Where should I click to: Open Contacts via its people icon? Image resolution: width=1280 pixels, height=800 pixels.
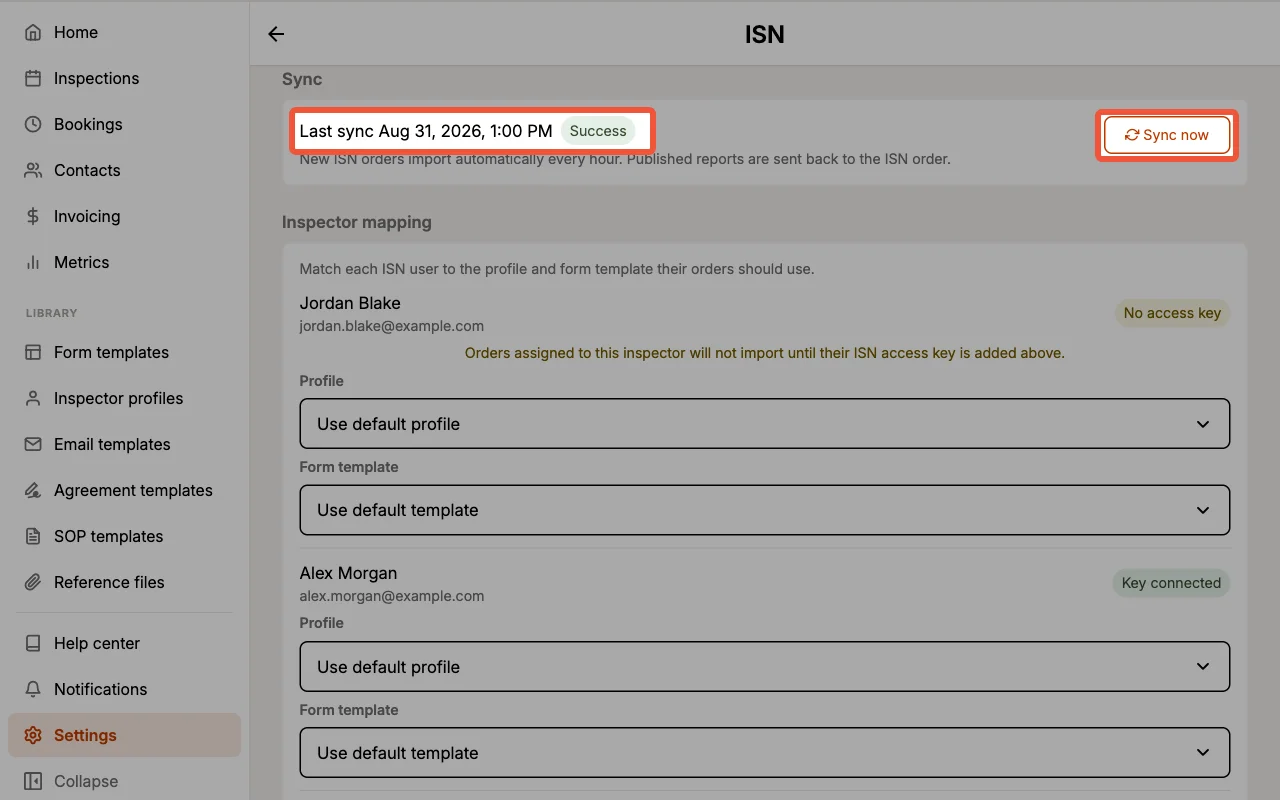tap(33, 170)
